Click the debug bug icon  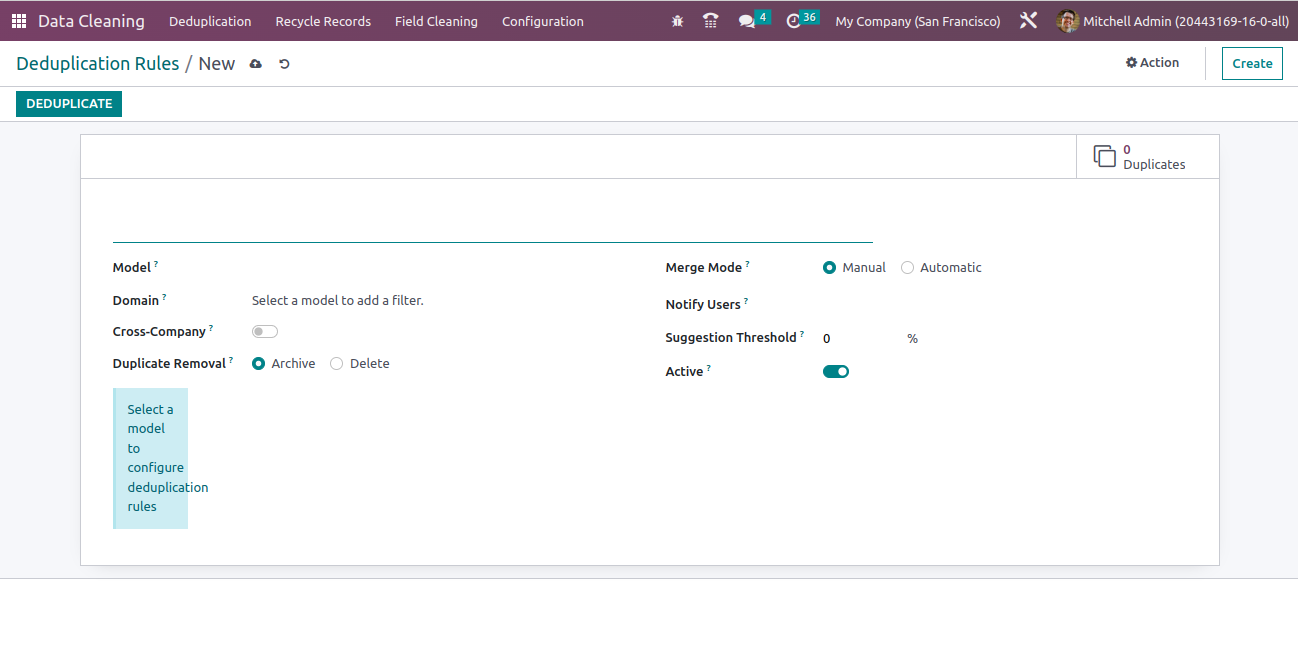[678, 21]
